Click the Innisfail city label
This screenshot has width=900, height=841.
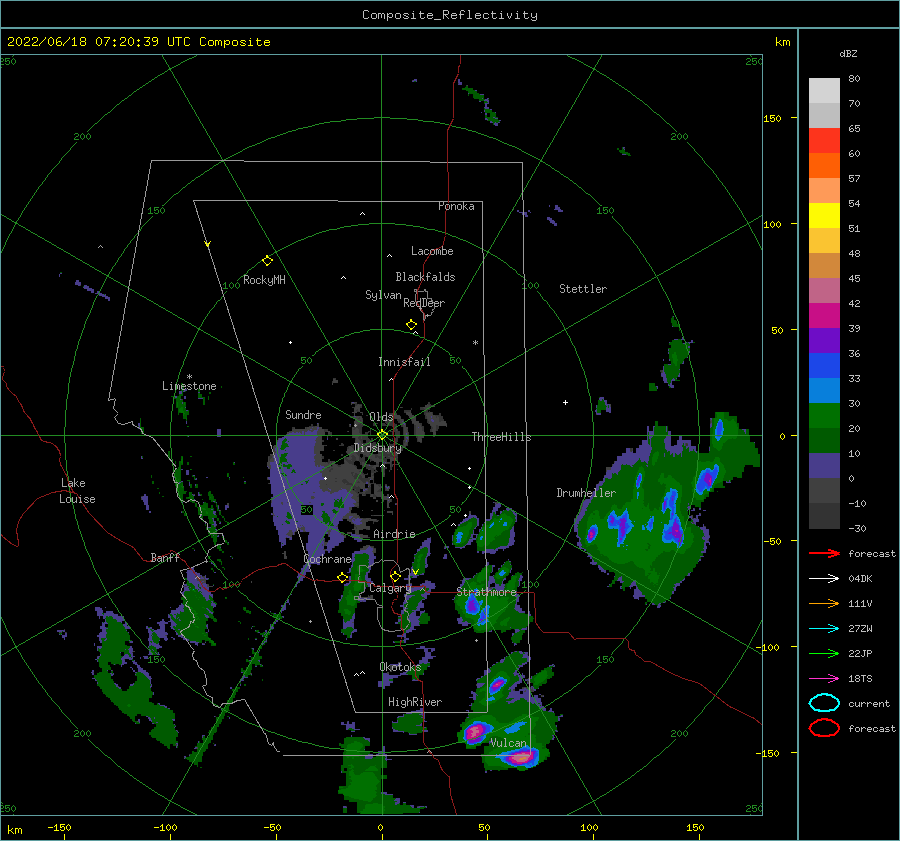(404, 362)
